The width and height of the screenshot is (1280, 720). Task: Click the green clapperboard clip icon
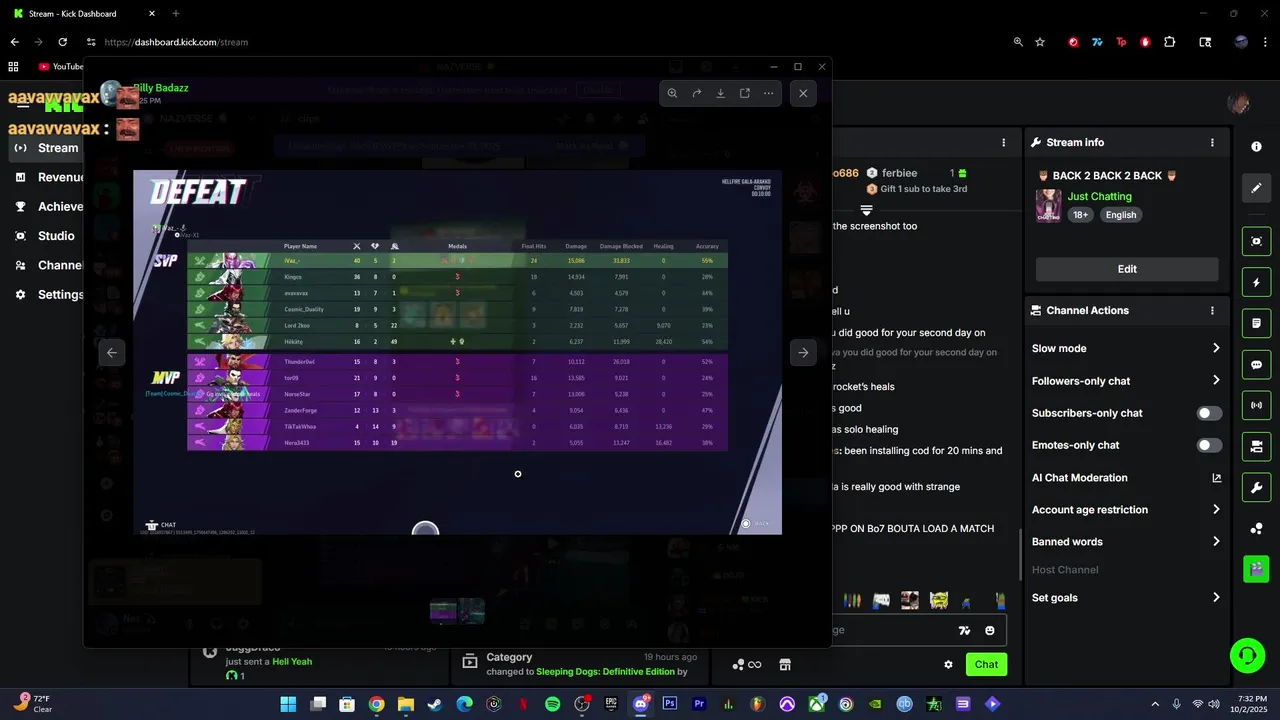click(x=1257, y=569)
